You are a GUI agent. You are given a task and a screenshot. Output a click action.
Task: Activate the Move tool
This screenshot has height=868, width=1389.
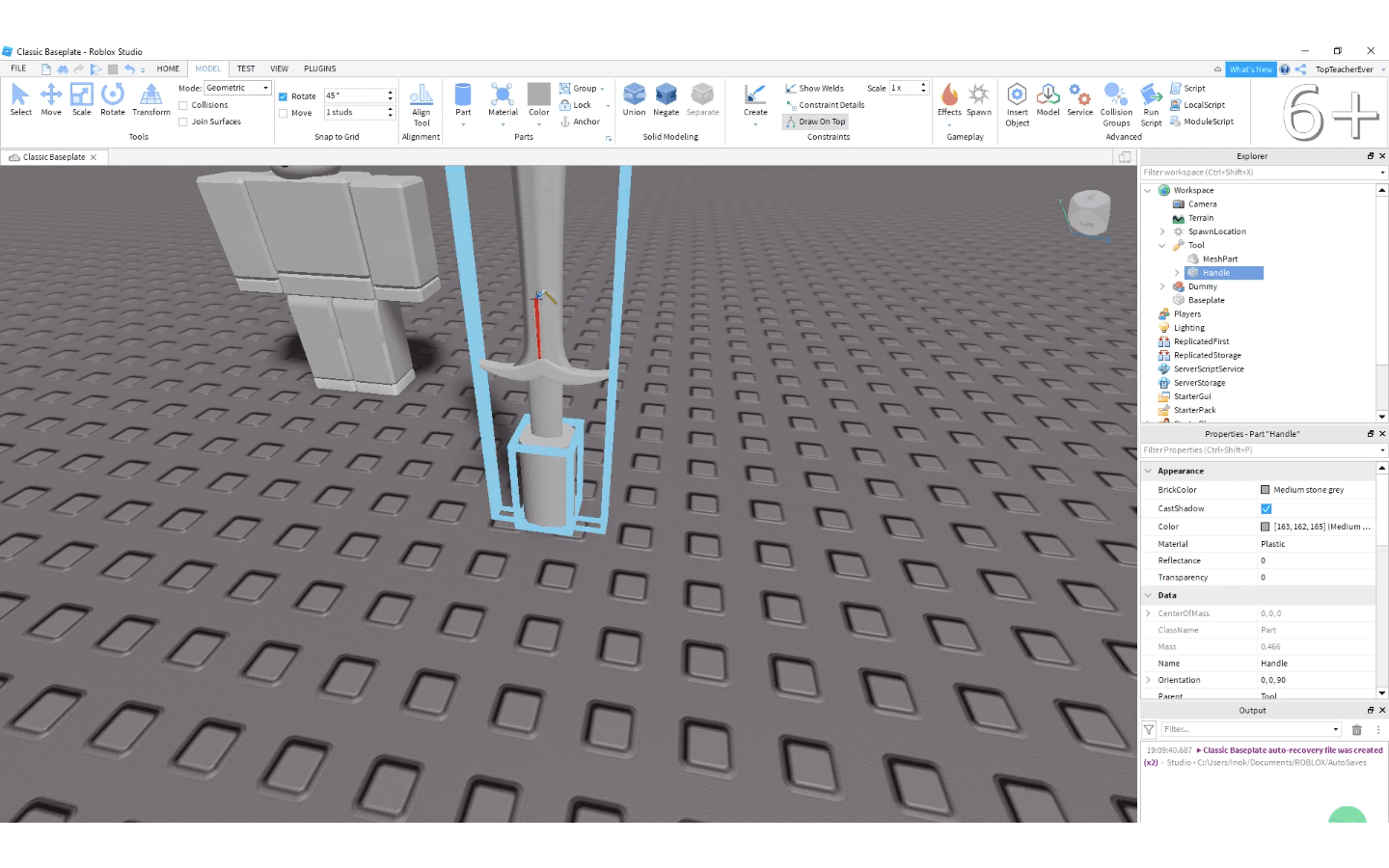(x=51, y=99)
